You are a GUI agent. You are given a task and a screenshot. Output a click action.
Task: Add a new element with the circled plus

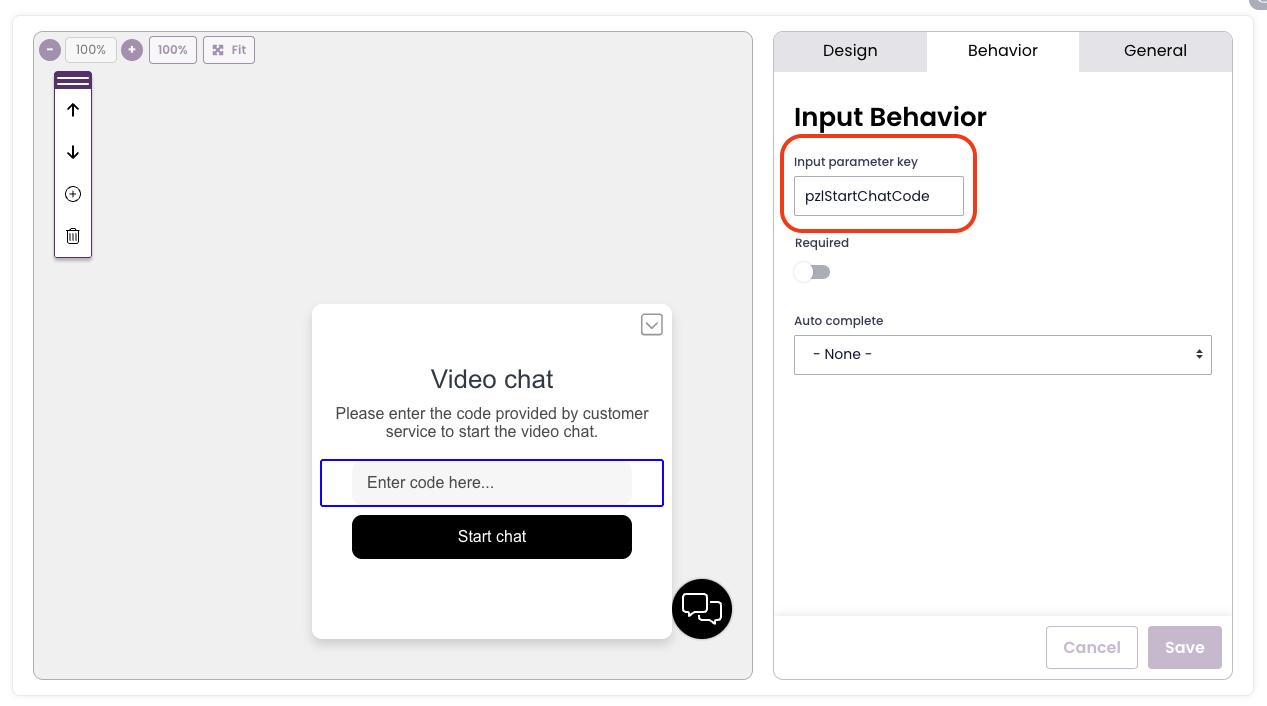coord(73,195)
